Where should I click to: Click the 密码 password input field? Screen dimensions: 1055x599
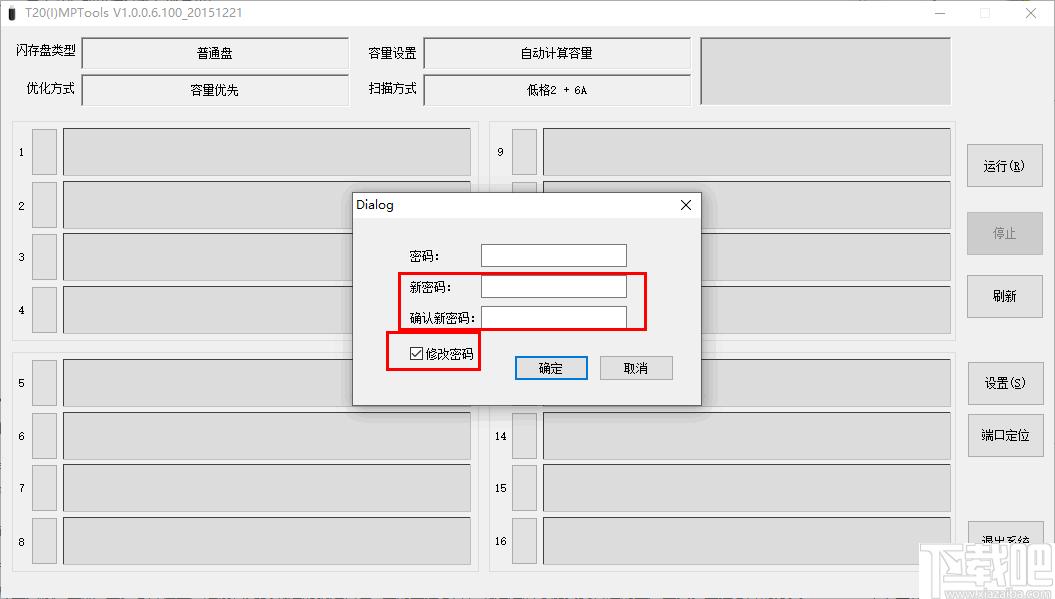(554, 256)
